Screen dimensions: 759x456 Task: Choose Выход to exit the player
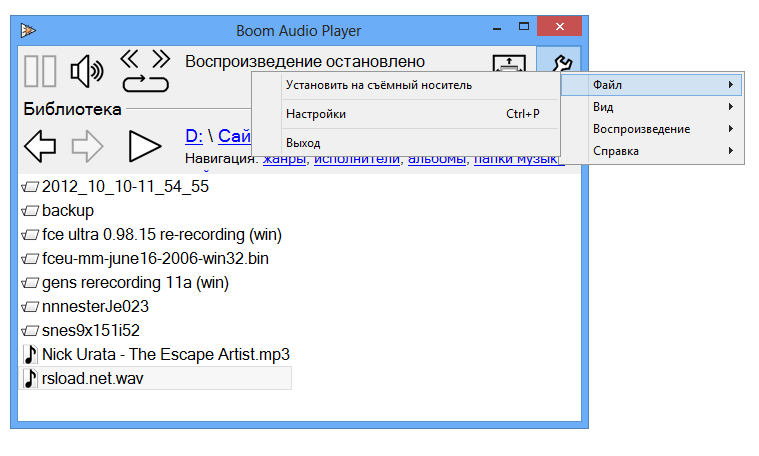tap(406, 143)
